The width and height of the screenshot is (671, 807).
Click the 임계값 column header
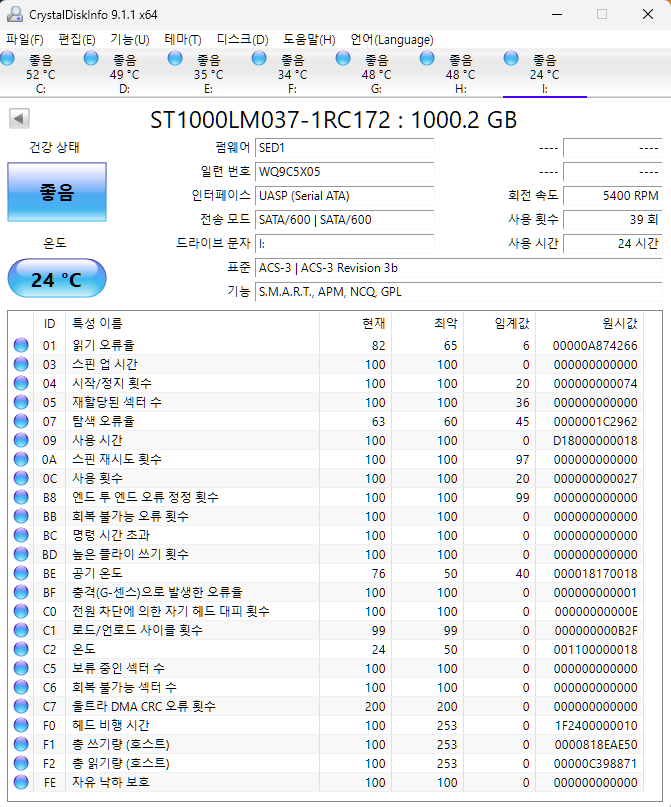pyautogui.click(x=499, y=324)
